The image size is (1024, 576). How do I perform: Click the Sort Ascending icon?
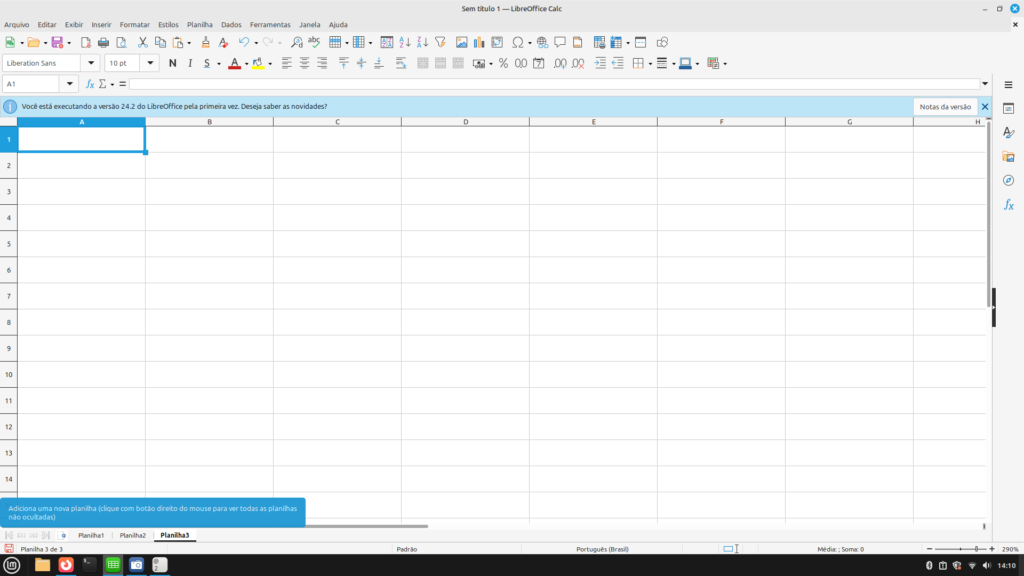tap(405, 43)
